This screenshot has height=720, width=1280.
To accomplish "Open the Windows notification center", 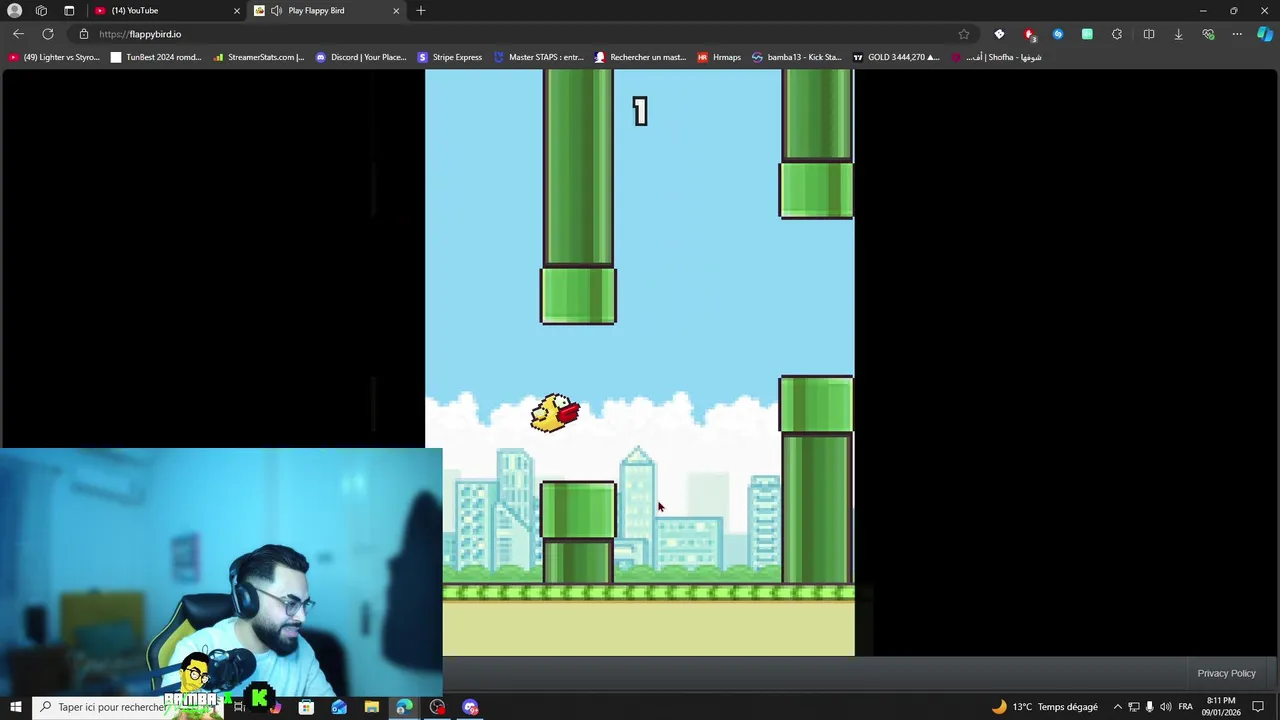I will coord(1258,707).
